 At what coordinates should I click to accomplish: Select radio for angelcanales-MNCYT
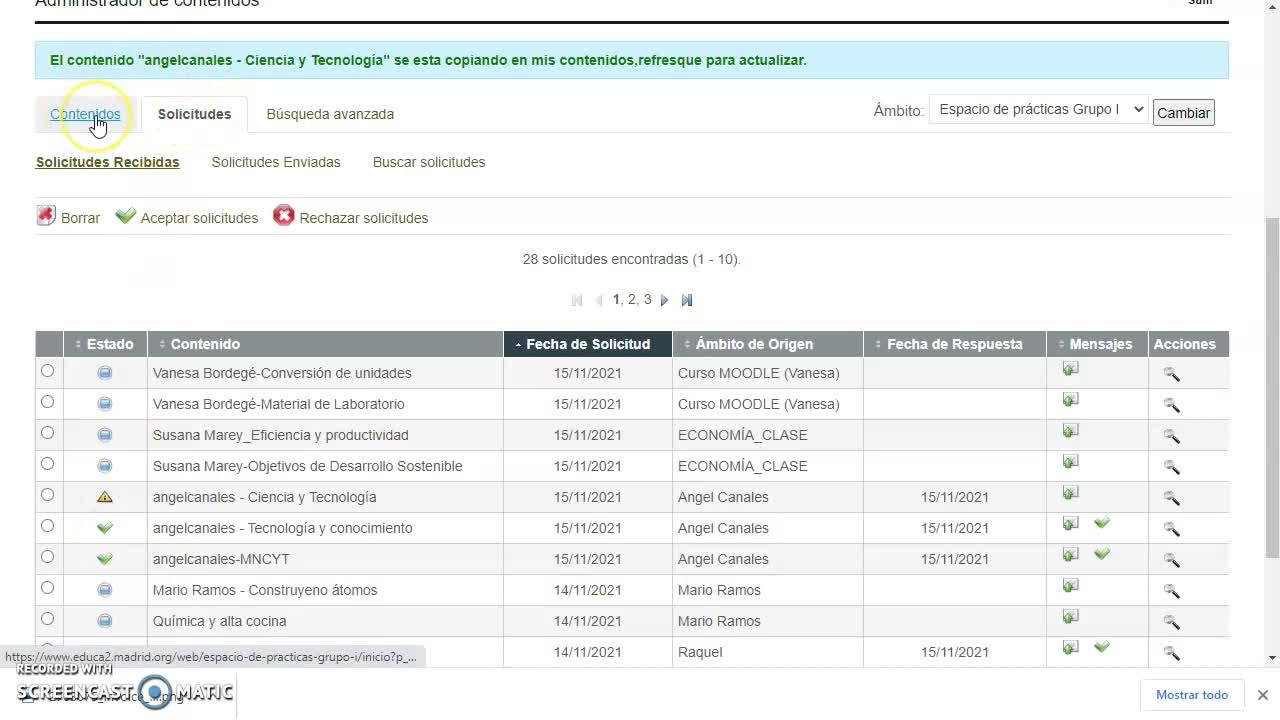47,557
